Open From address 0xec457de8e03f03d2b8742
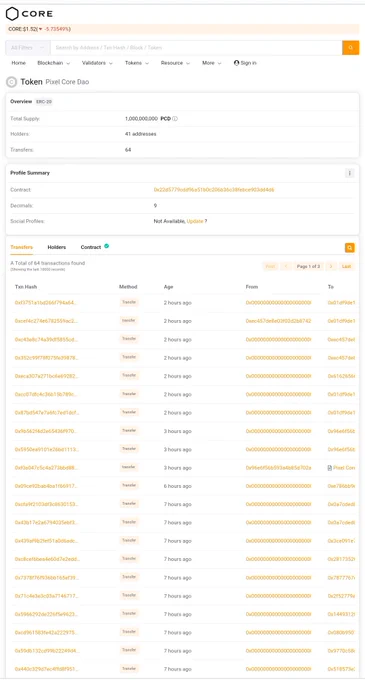Image resolution: width=365 pixels, height=680 pixels. [x=278, y=321]
